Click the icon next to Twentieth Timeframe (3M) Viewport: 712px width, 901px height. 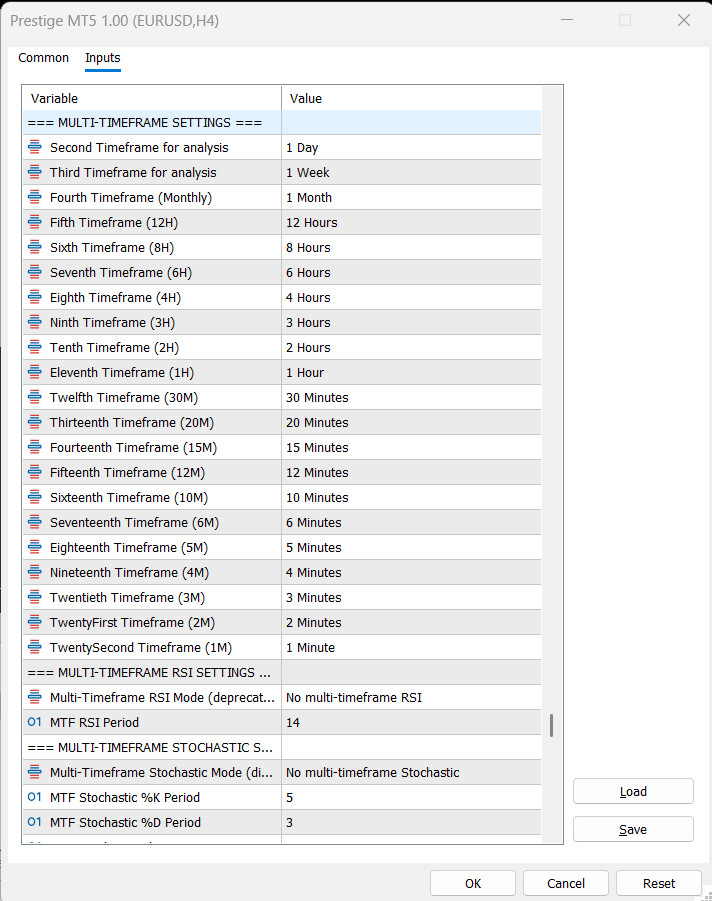34,597
